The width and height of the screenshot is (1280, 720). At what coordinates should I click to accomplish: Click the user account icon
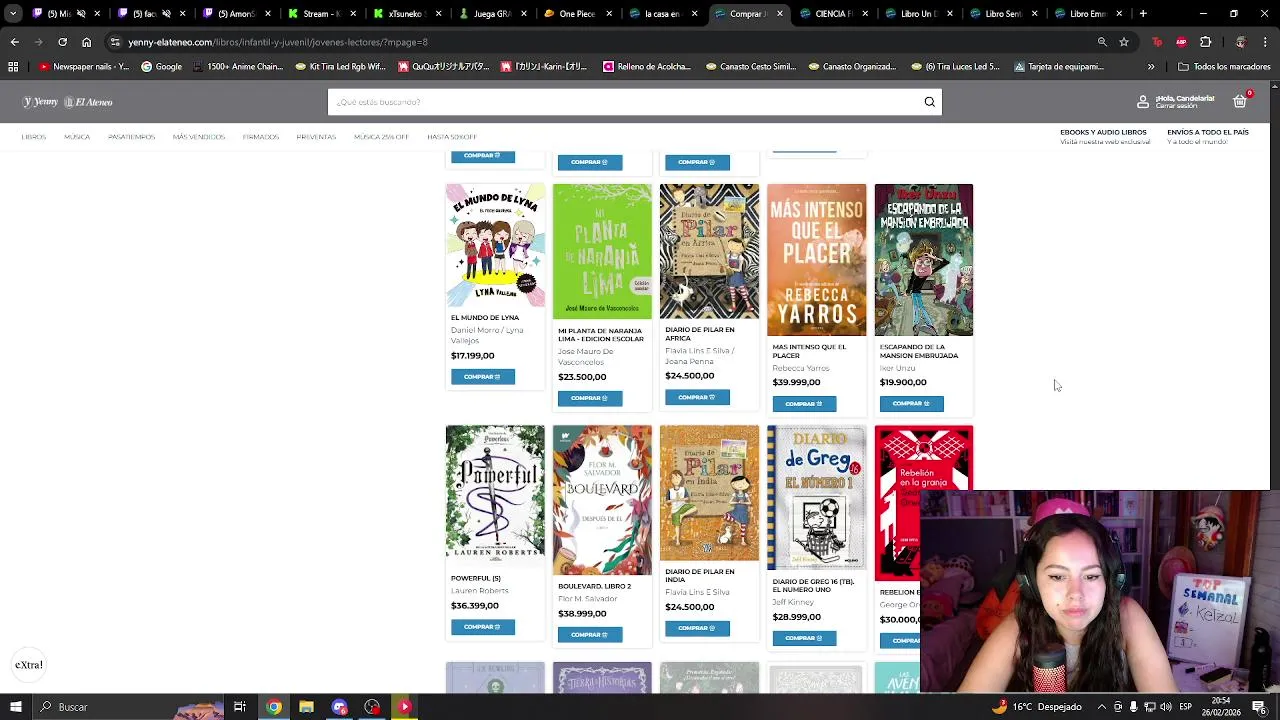[x=1143, y=102]
